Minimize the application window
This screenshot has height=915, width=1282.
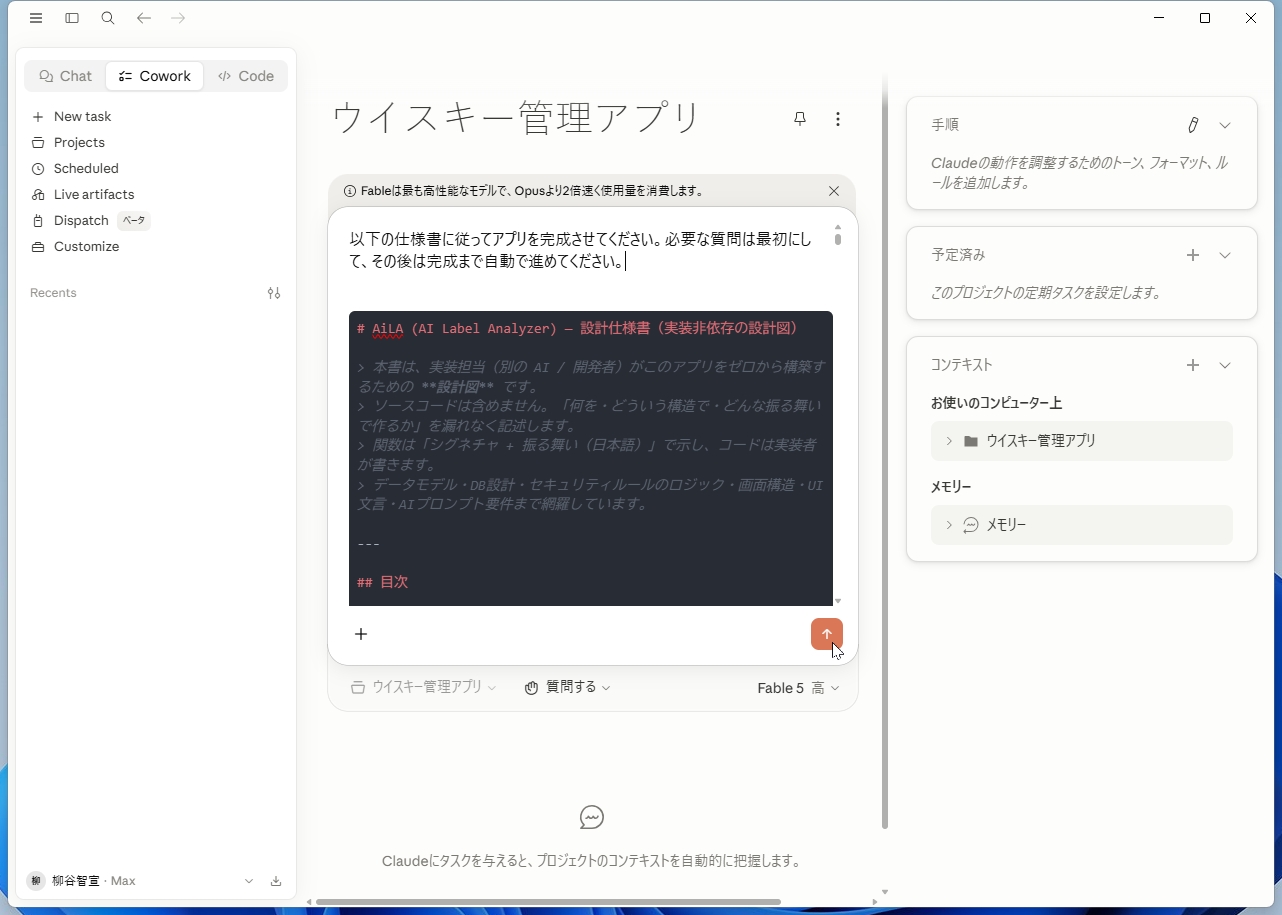pos(1159,18)
